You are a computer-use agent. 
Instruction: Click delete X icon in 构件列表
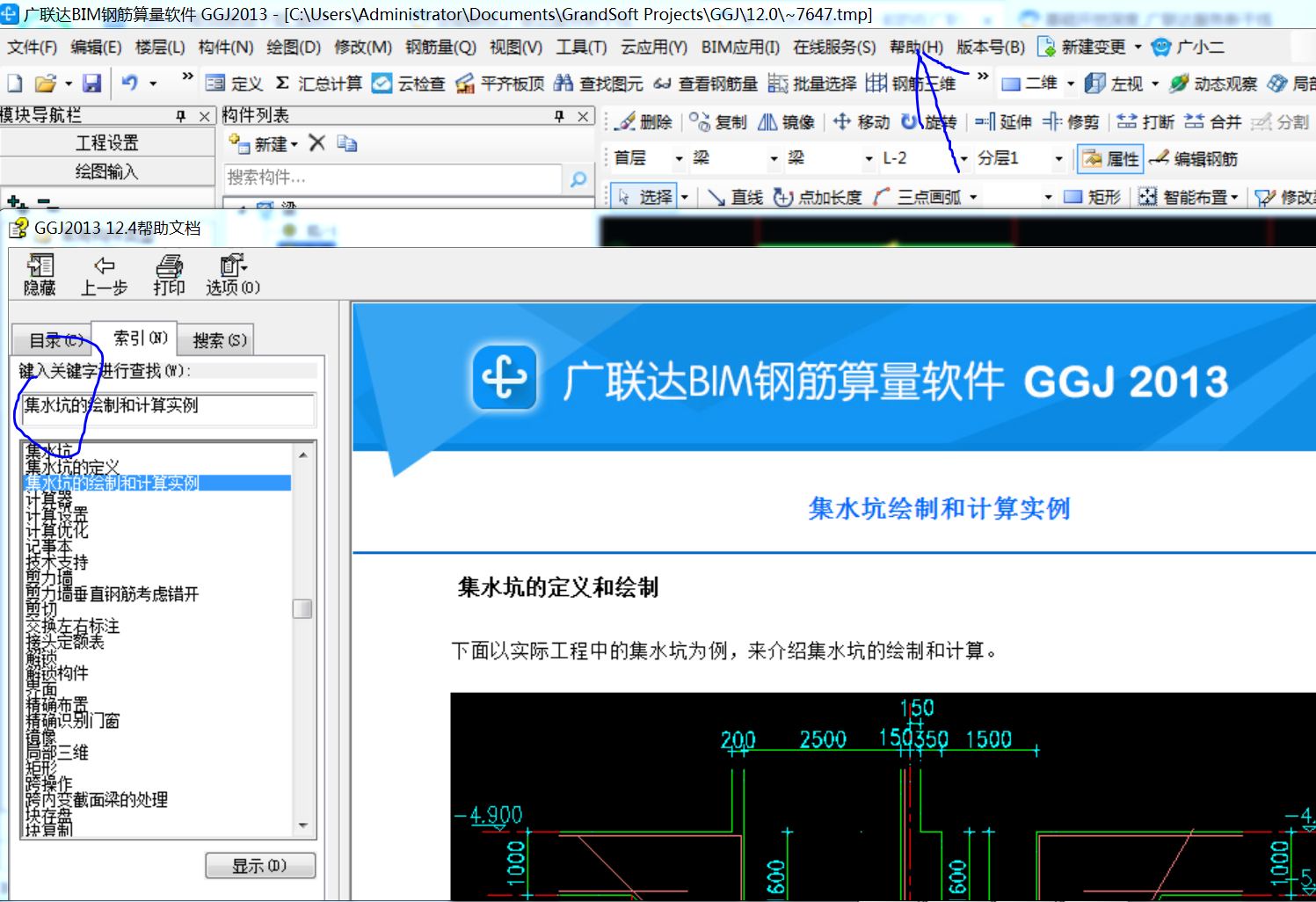click(317, 143)
